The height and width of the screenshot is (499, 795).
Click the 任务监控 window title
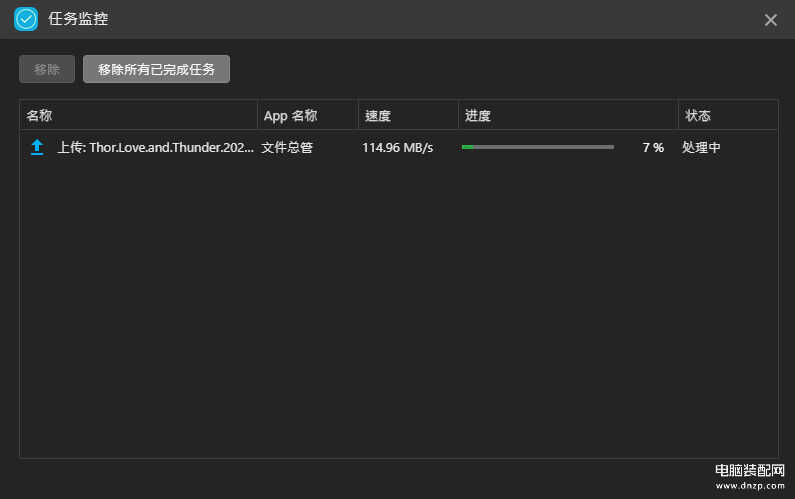click(x=78, y=19)
